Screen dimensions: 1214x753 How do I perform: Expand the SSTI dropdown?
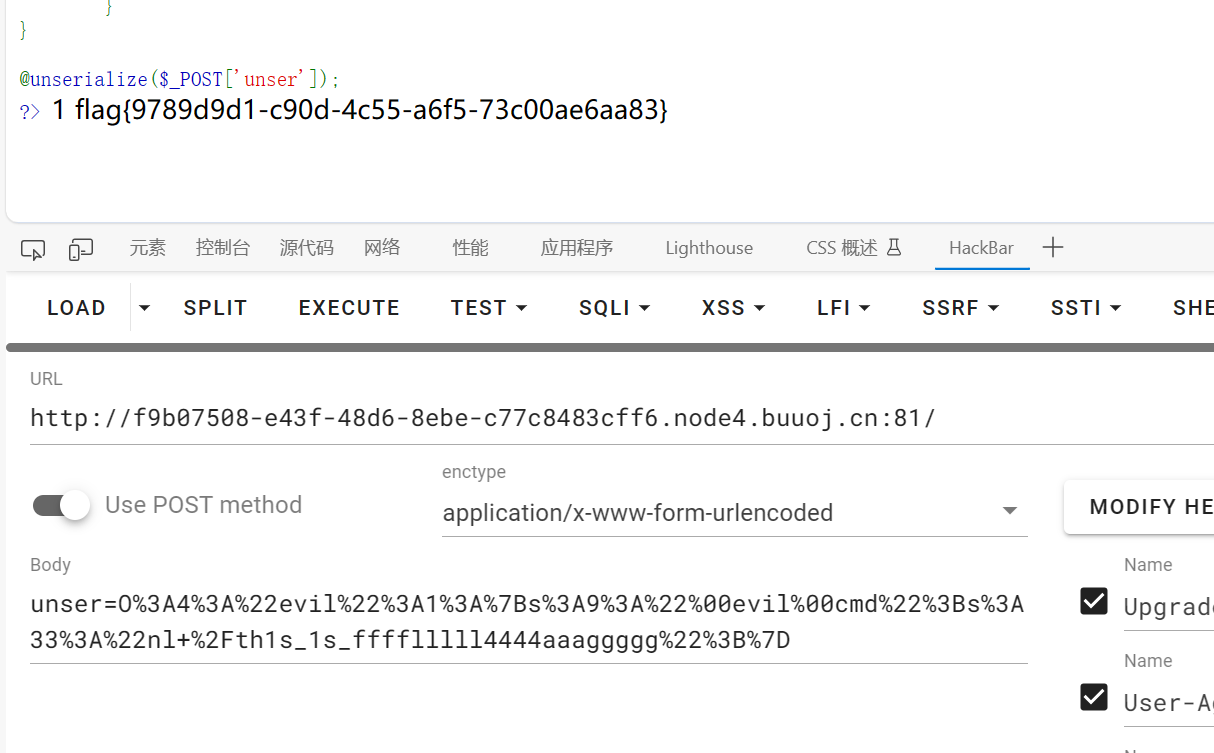click(1086, 308)
